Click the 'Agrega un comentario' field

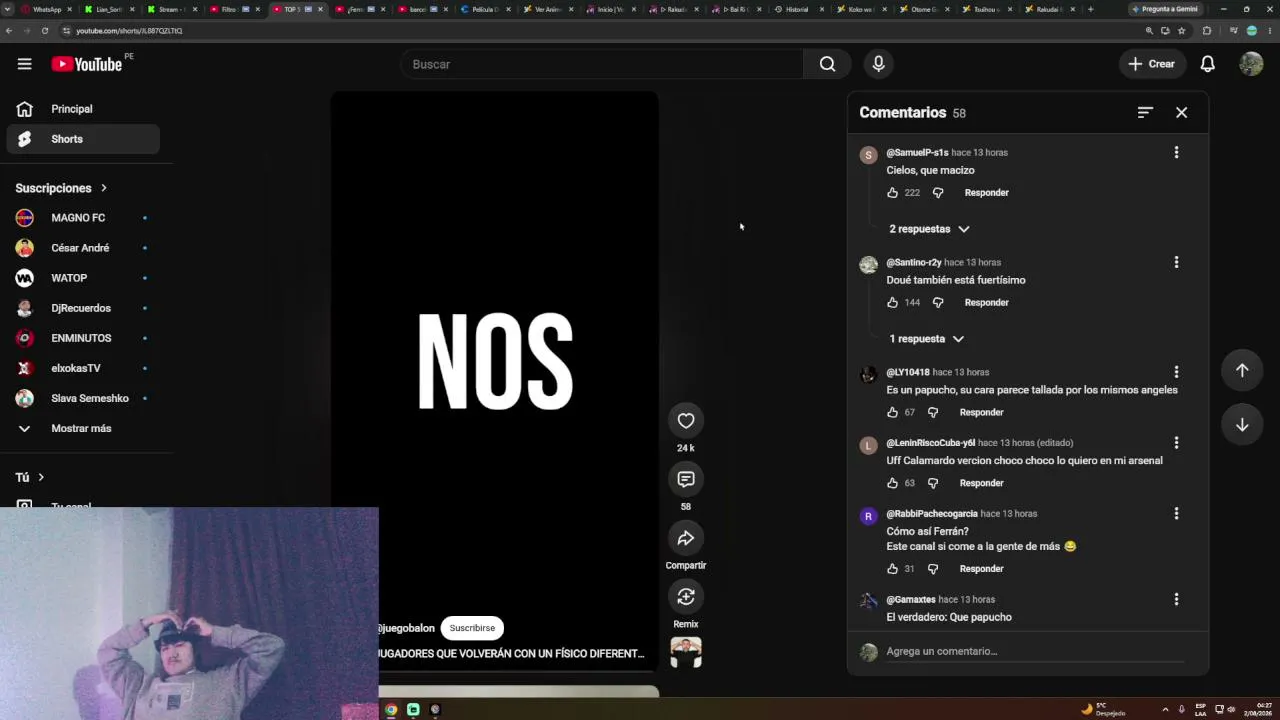click(1035, 651)
